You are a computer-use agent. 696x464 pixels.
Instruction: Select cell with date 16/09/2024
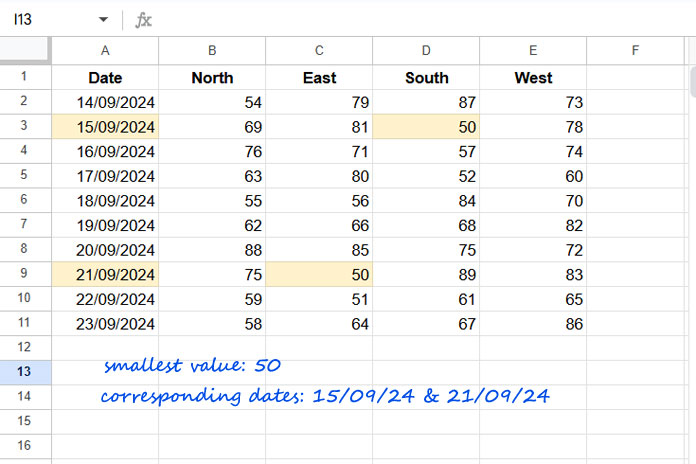click(105, 151)
